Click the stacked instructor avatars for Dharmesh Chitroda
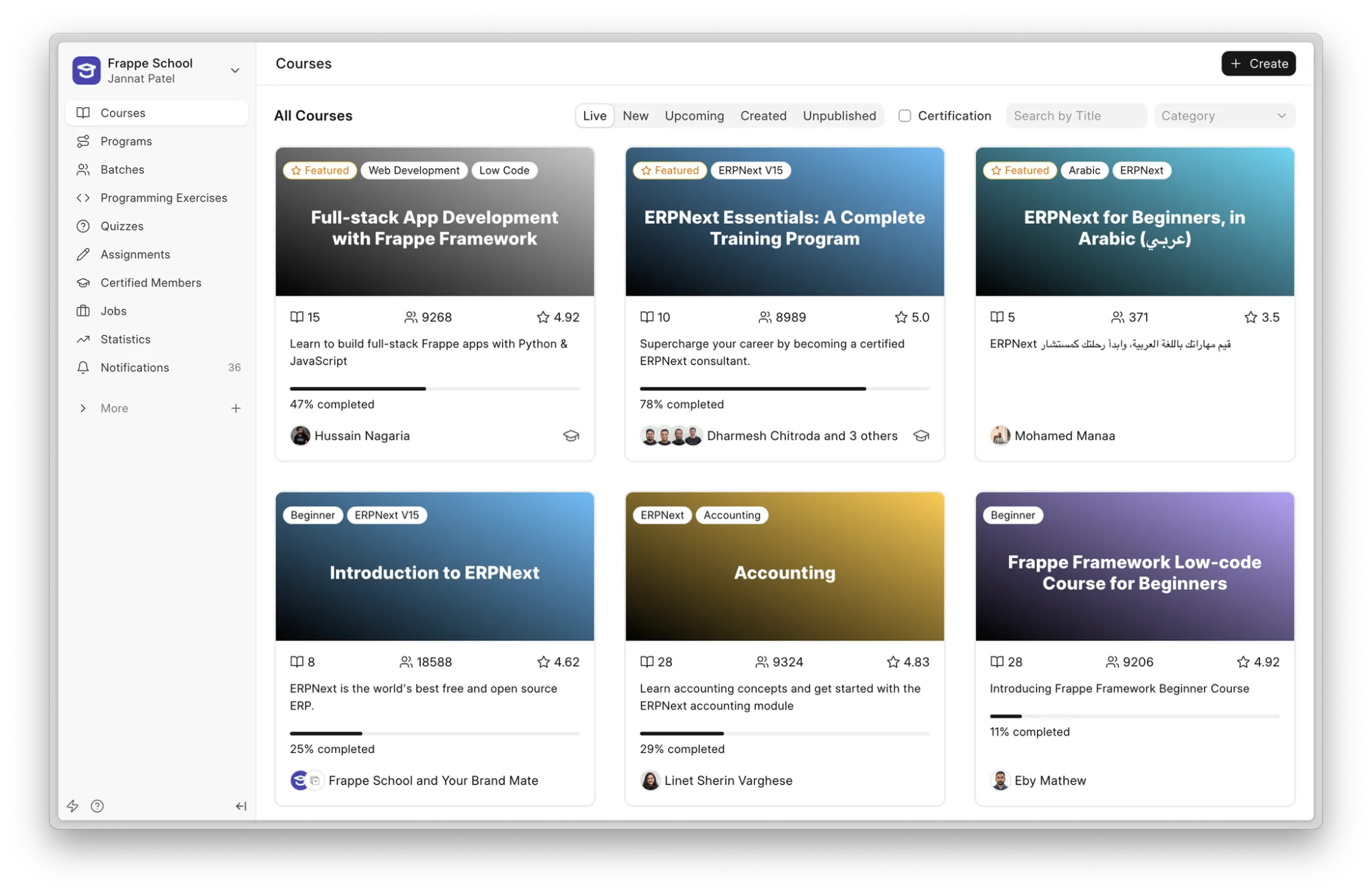Viewport: 1372px width, 895px height. point(671,435)
